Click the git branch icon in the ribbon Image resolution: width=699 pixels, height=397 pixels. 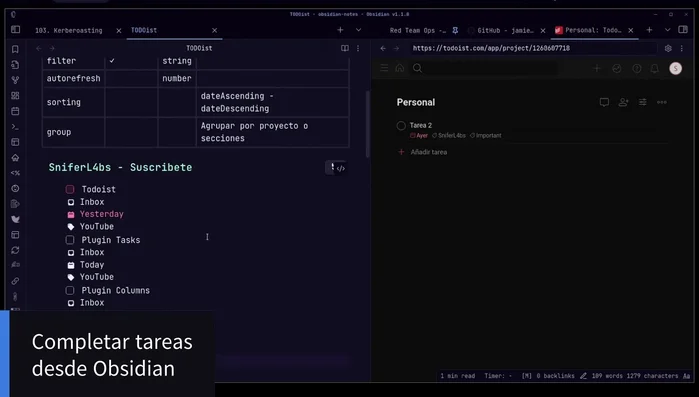(15, 80)
